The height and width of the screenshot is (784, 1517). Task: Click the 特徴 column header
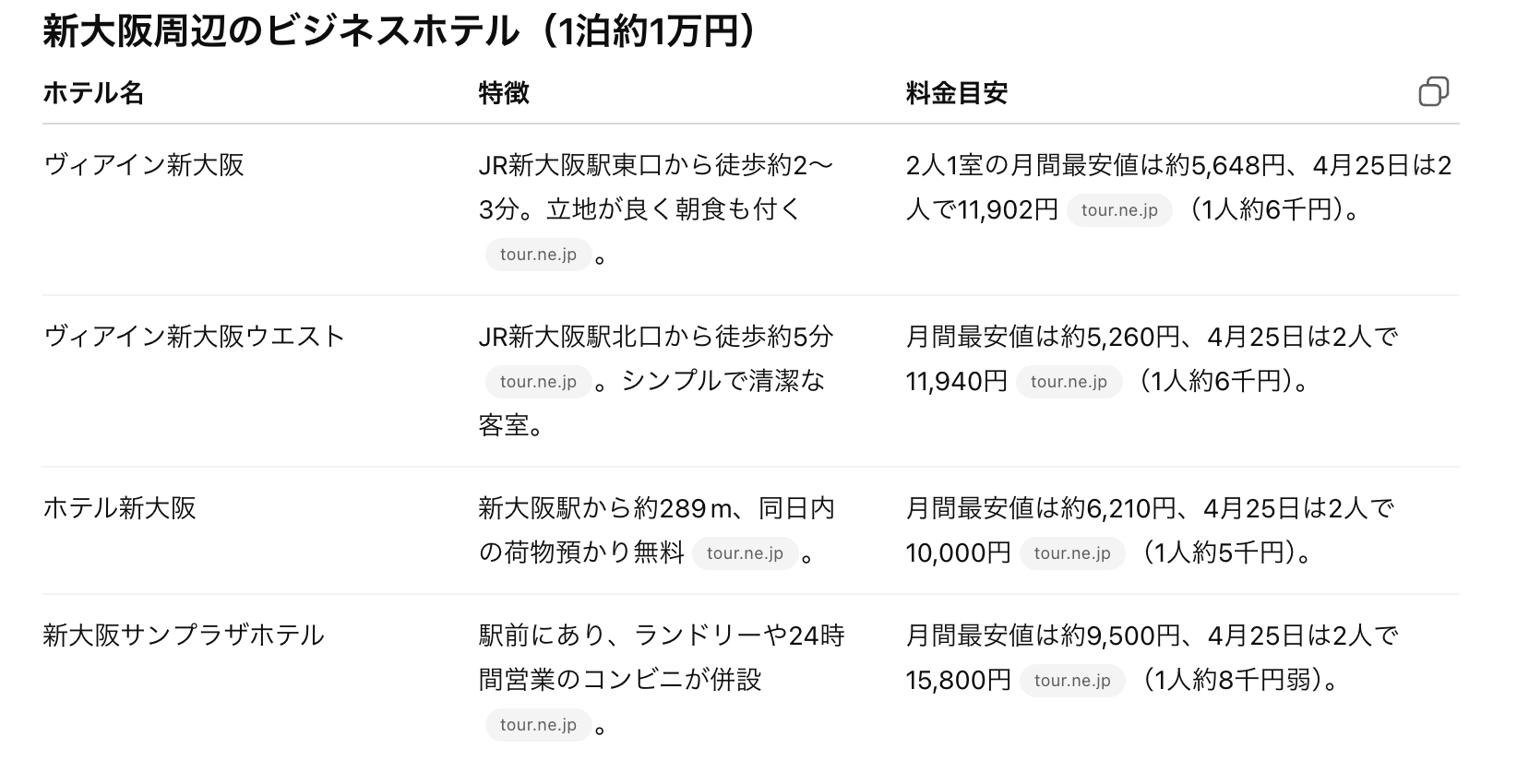(504, 93)
